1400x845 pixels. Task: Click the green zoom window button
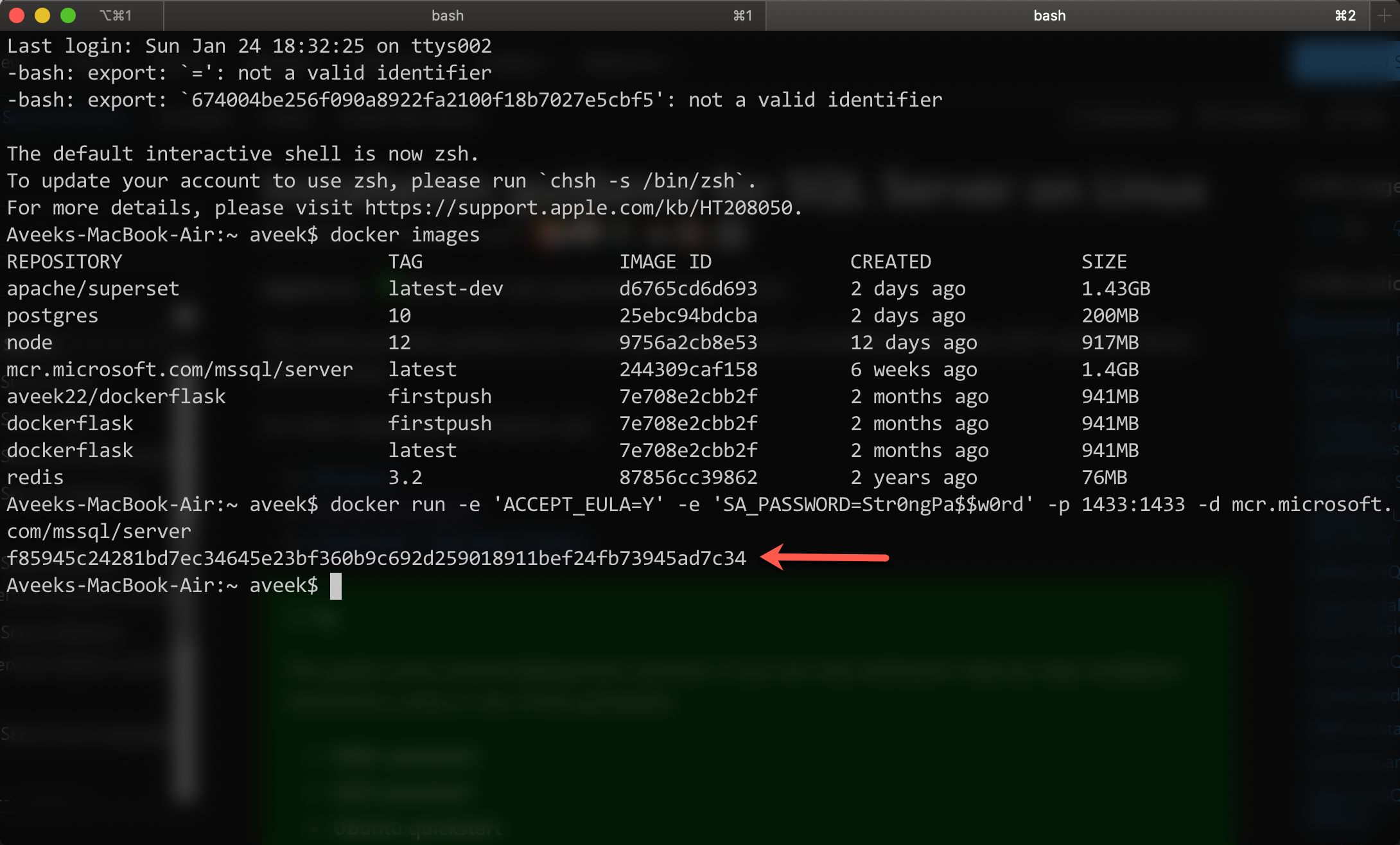(x=67, y=15)
